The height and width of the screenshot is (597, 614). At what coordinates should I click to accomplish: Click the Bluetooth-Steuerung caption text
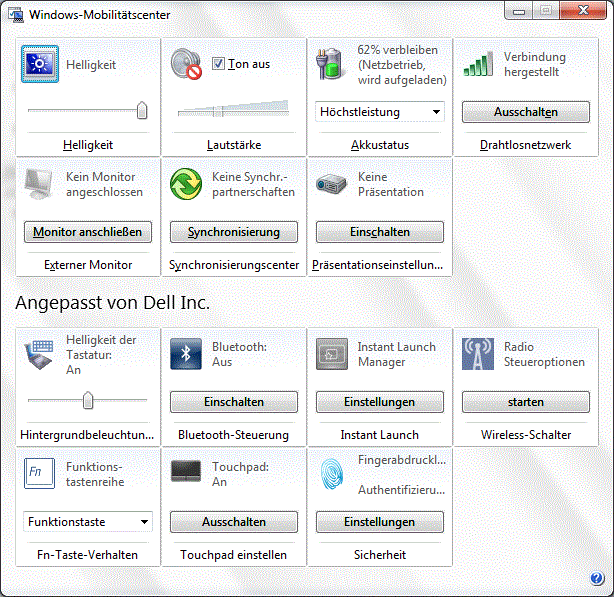click(233, 435)
